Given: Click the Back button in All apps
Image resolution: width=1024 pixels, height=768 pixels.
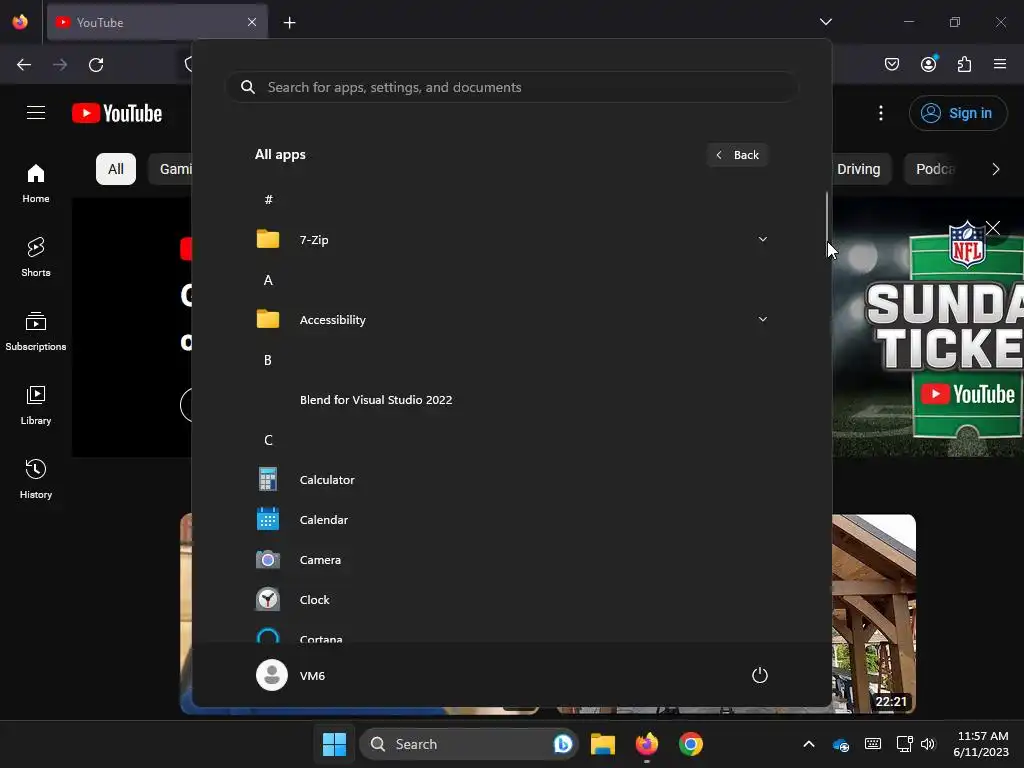Looking at the screenshot, I should (x=737, y=155).
